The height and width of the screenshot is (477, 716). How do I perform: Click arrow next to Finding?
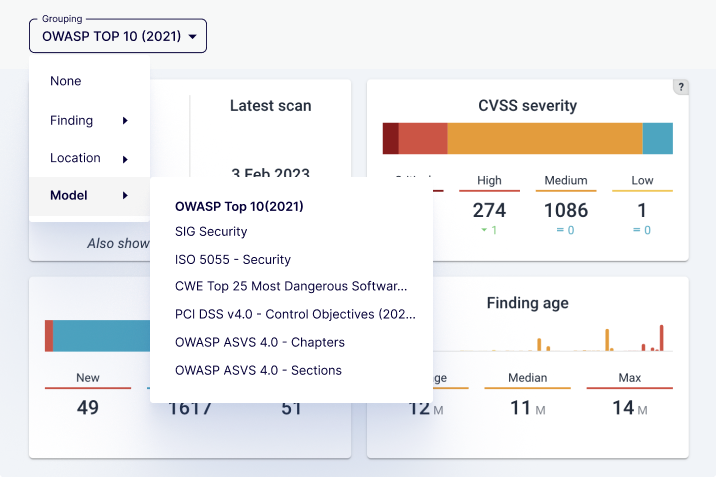click(x=125, y=121)
